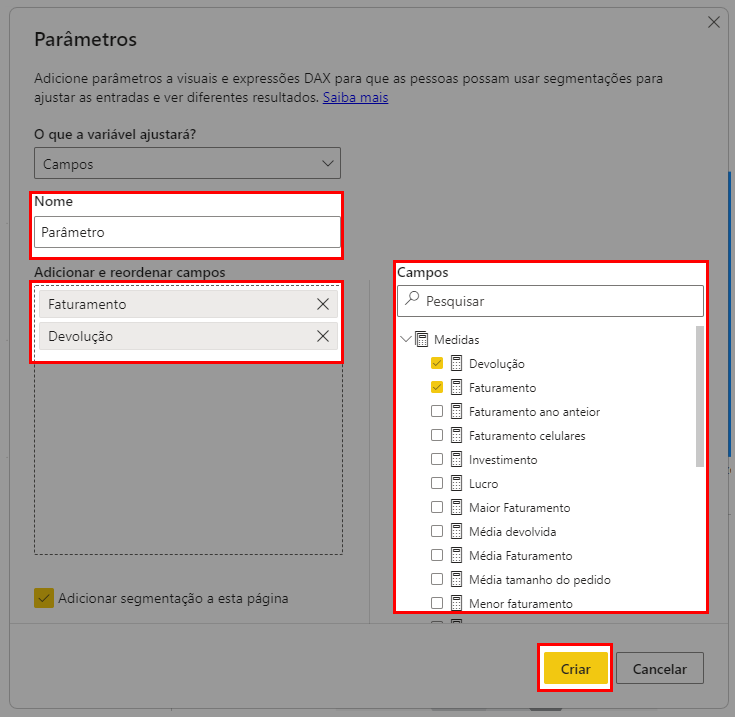Click the Média devolvida measure icon

coord(456,532)
